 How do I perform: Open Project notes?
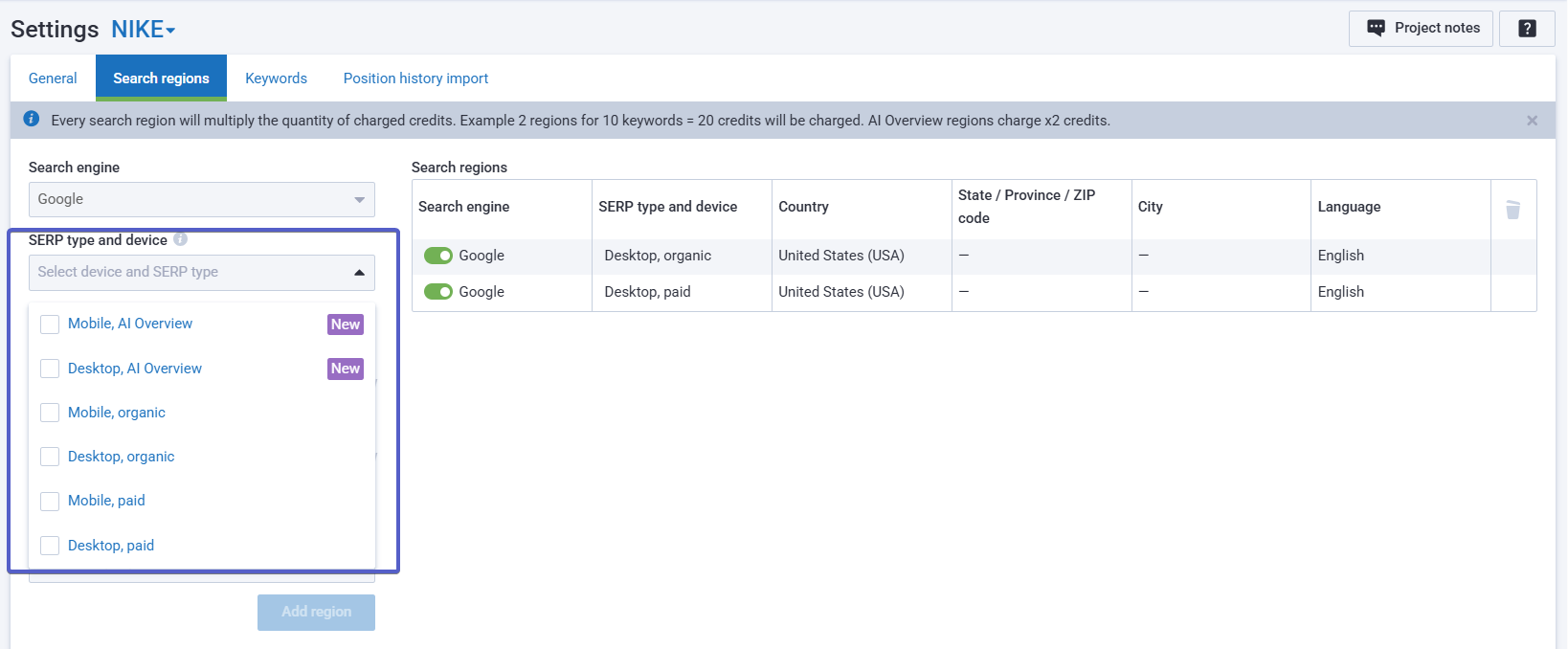[x=1422, y=29]
